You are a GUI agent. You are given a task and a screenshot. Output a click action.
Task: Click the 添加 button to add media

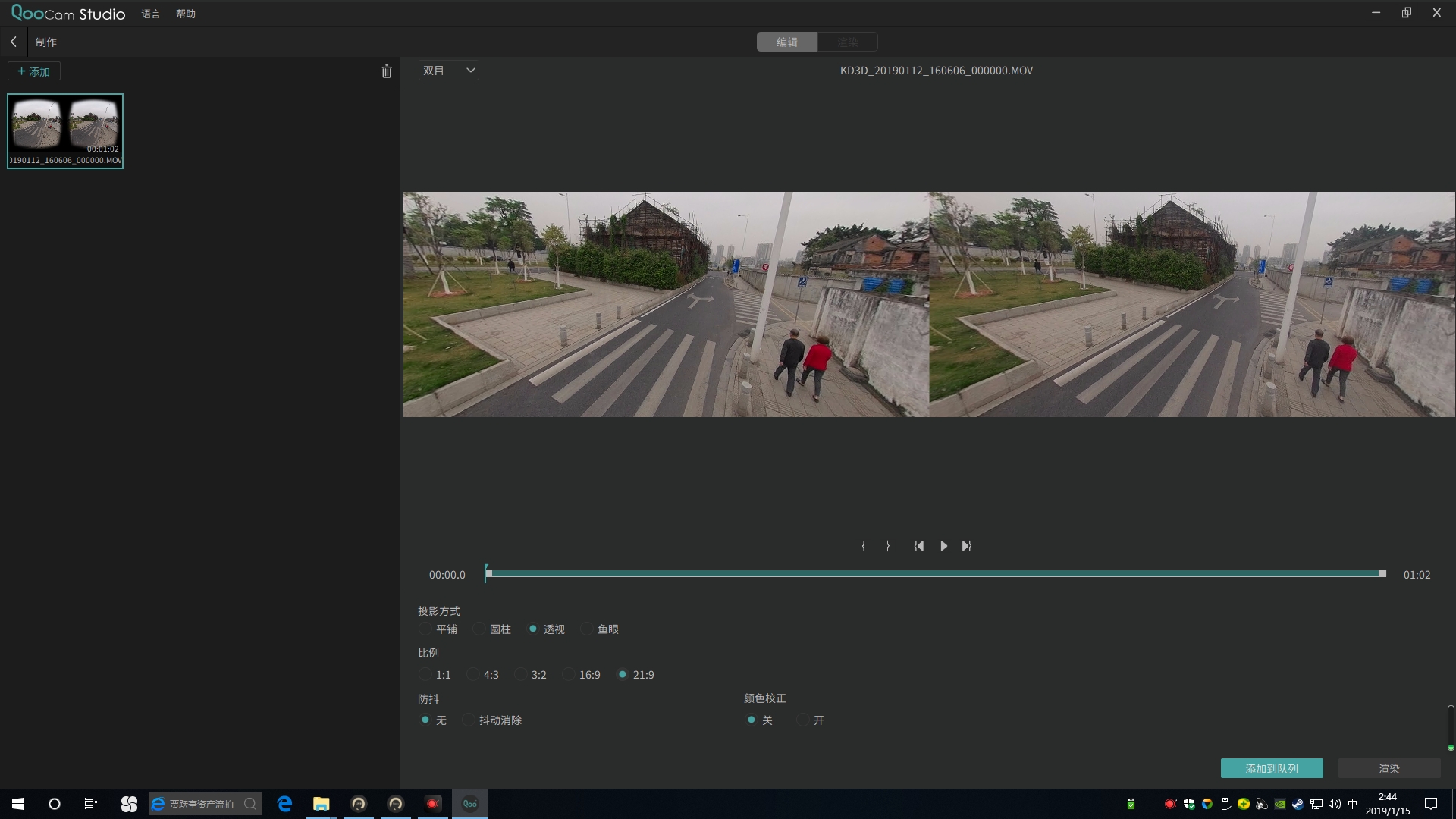[34, 71]
